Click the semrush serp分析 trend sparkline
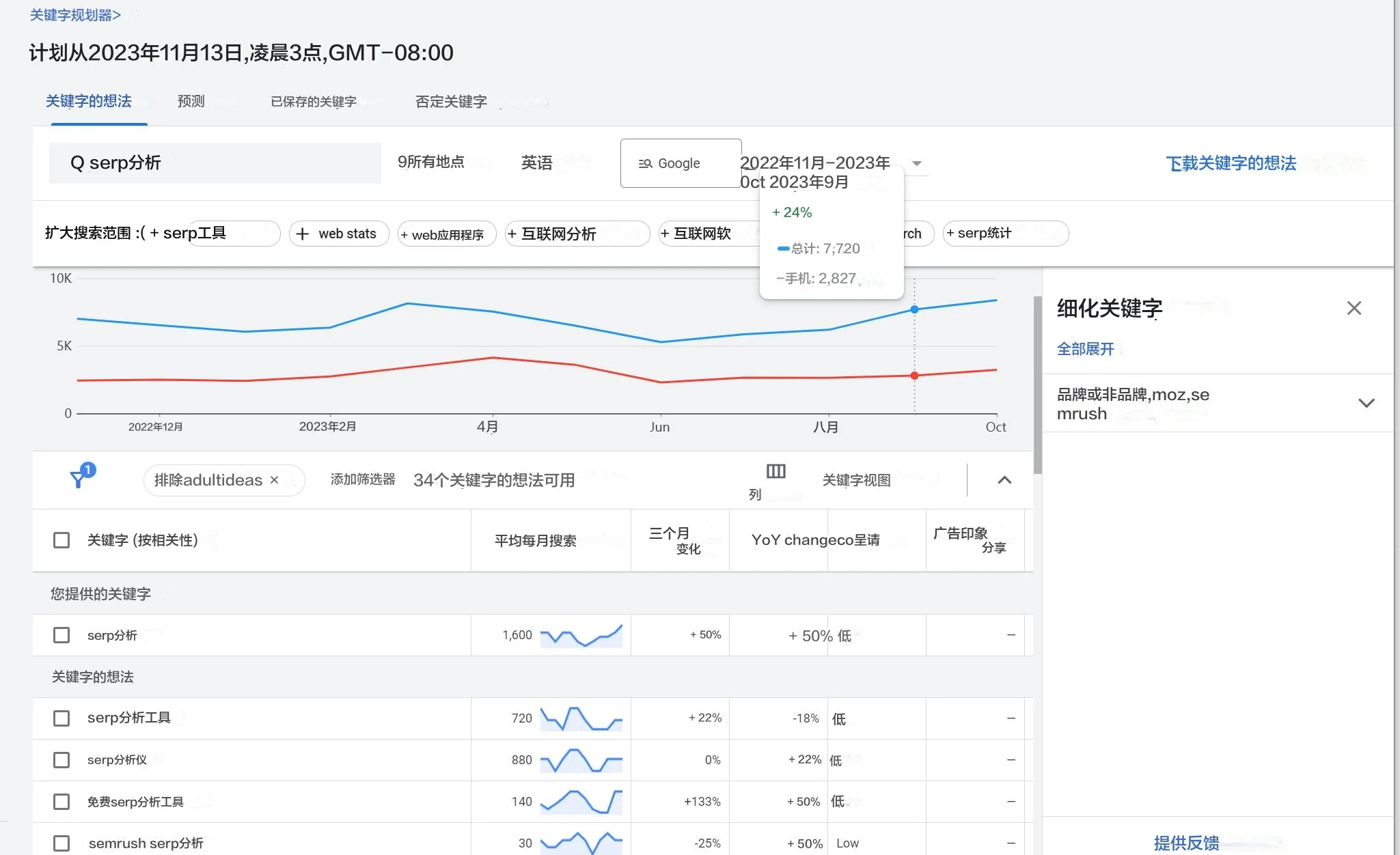1400x855 pixels. pos(581,843)
